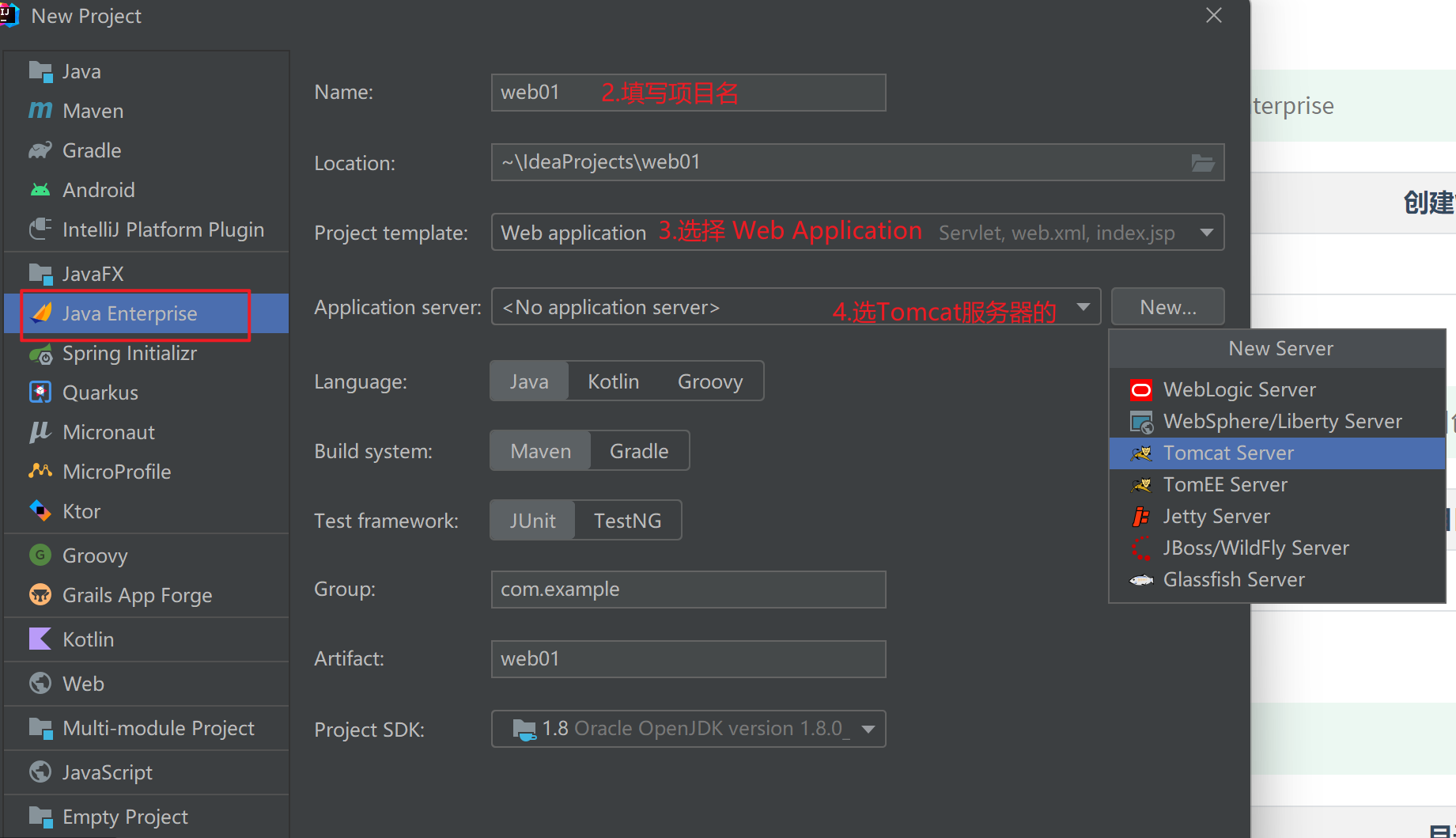Choose TomEE Server menu entry

click(x=1277, y=485)
